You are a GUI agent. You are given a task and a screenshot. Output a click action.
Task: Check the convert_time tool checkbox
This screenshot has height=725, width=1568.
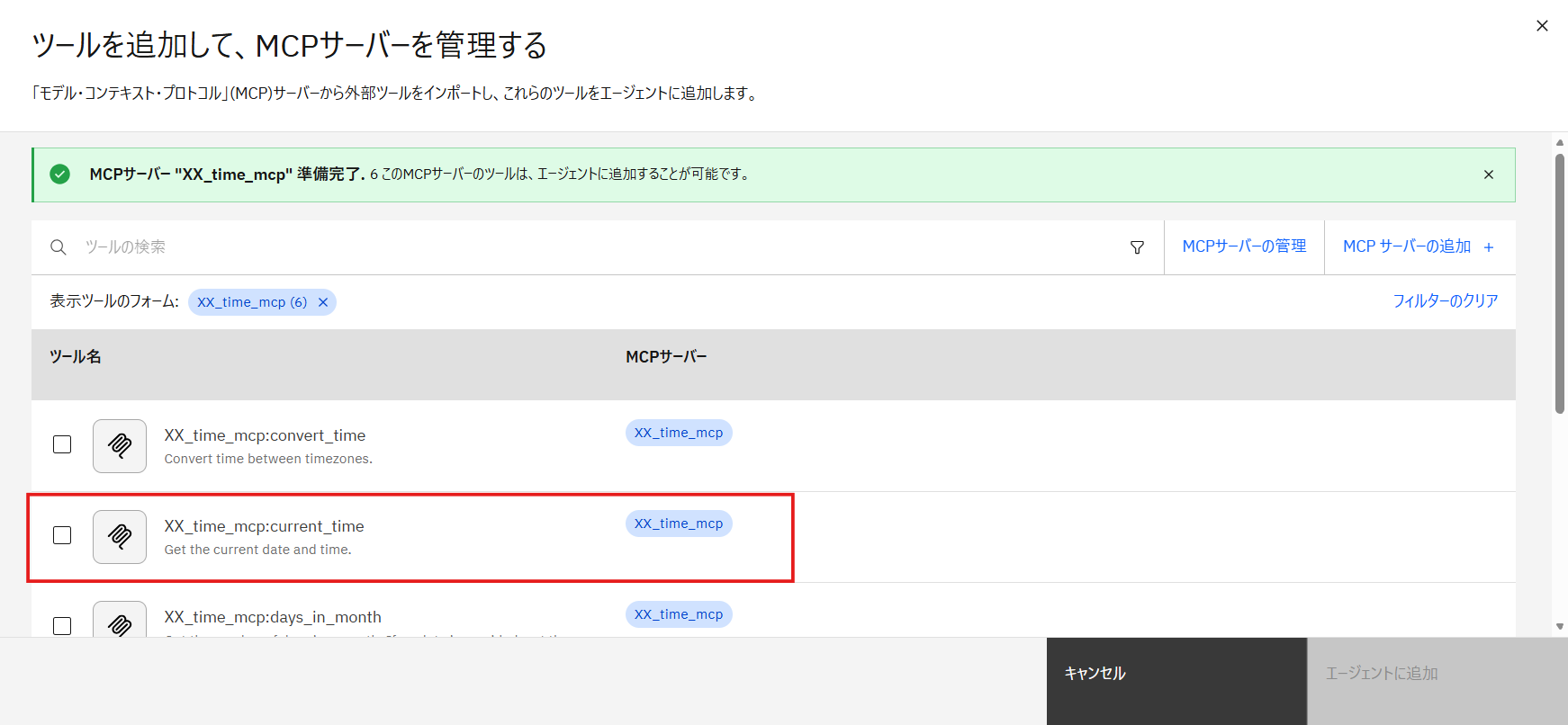[x=62, y=444]
